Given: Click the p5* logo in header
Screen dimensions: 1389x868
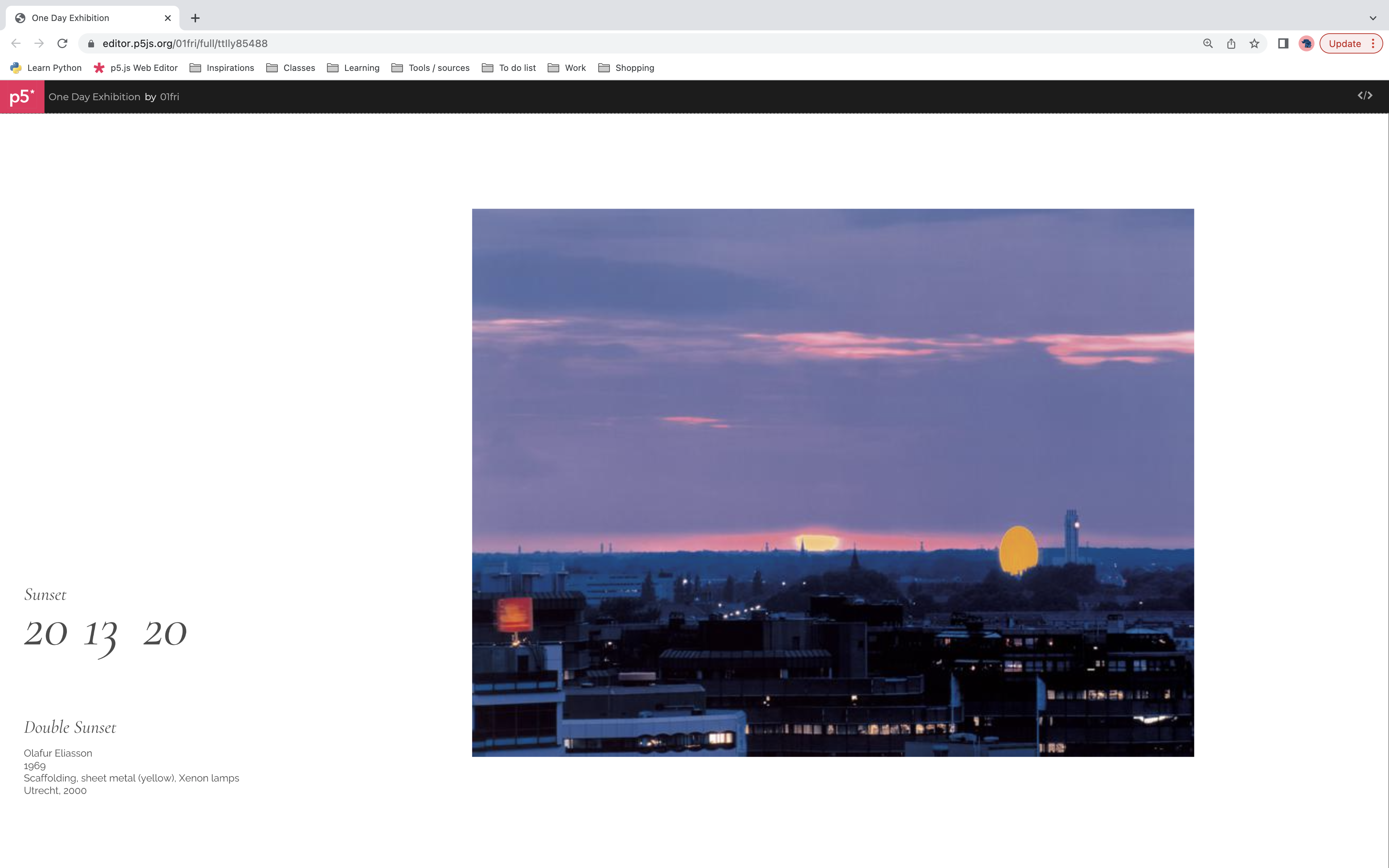Looking at the screenshot, I should point(22,97).
